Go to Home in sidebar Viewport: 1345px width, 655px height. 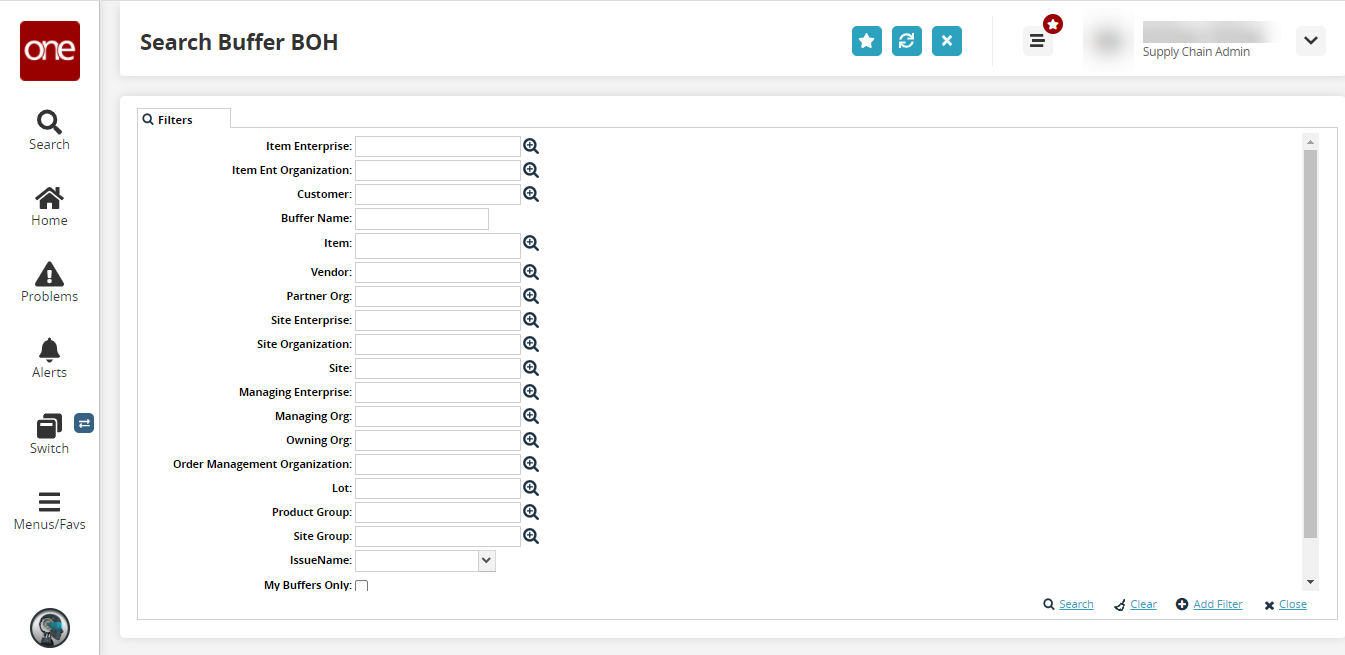[49, 207]
